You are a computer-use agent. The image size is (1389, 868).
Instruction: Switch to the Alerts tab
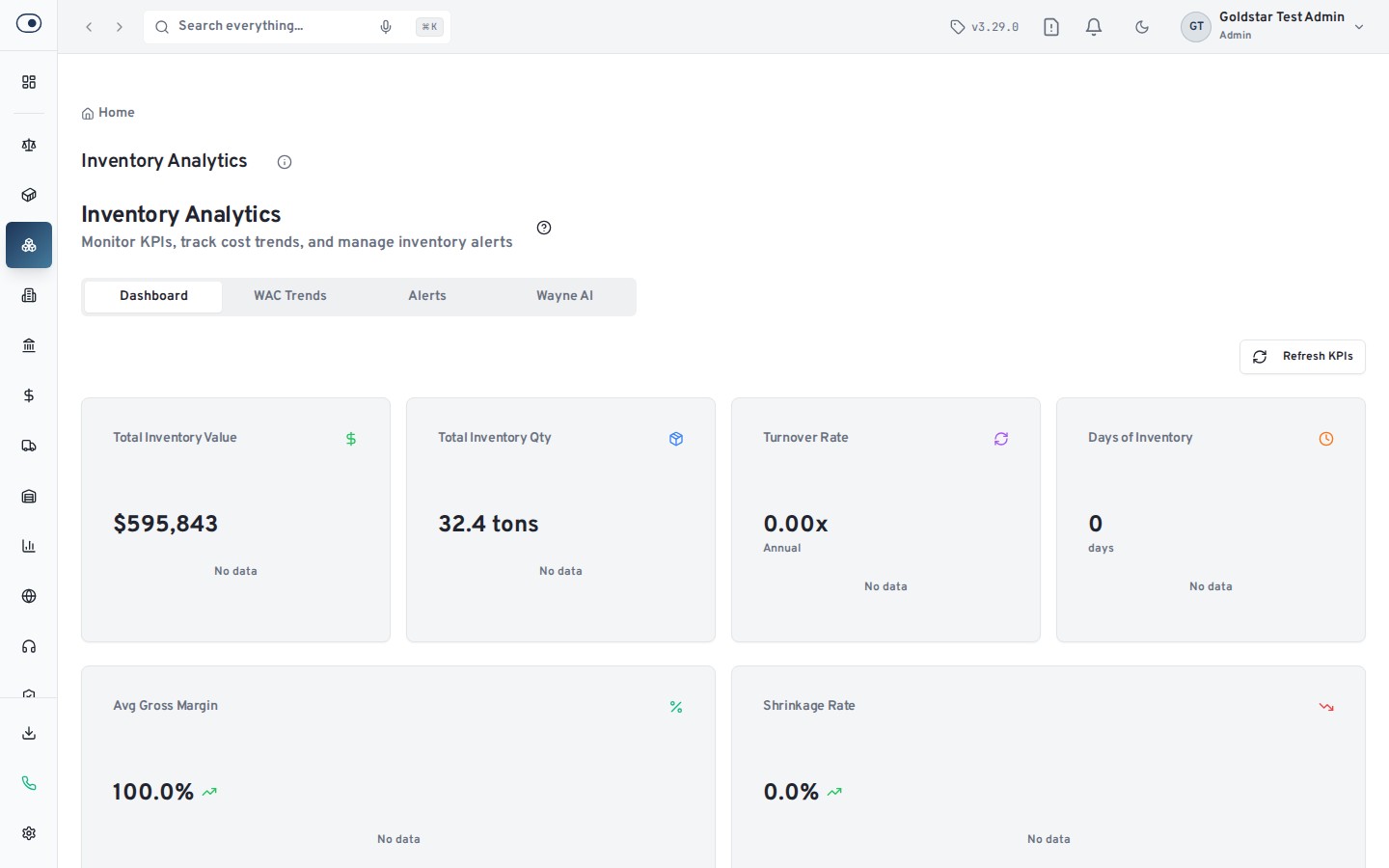pos(427,296)
